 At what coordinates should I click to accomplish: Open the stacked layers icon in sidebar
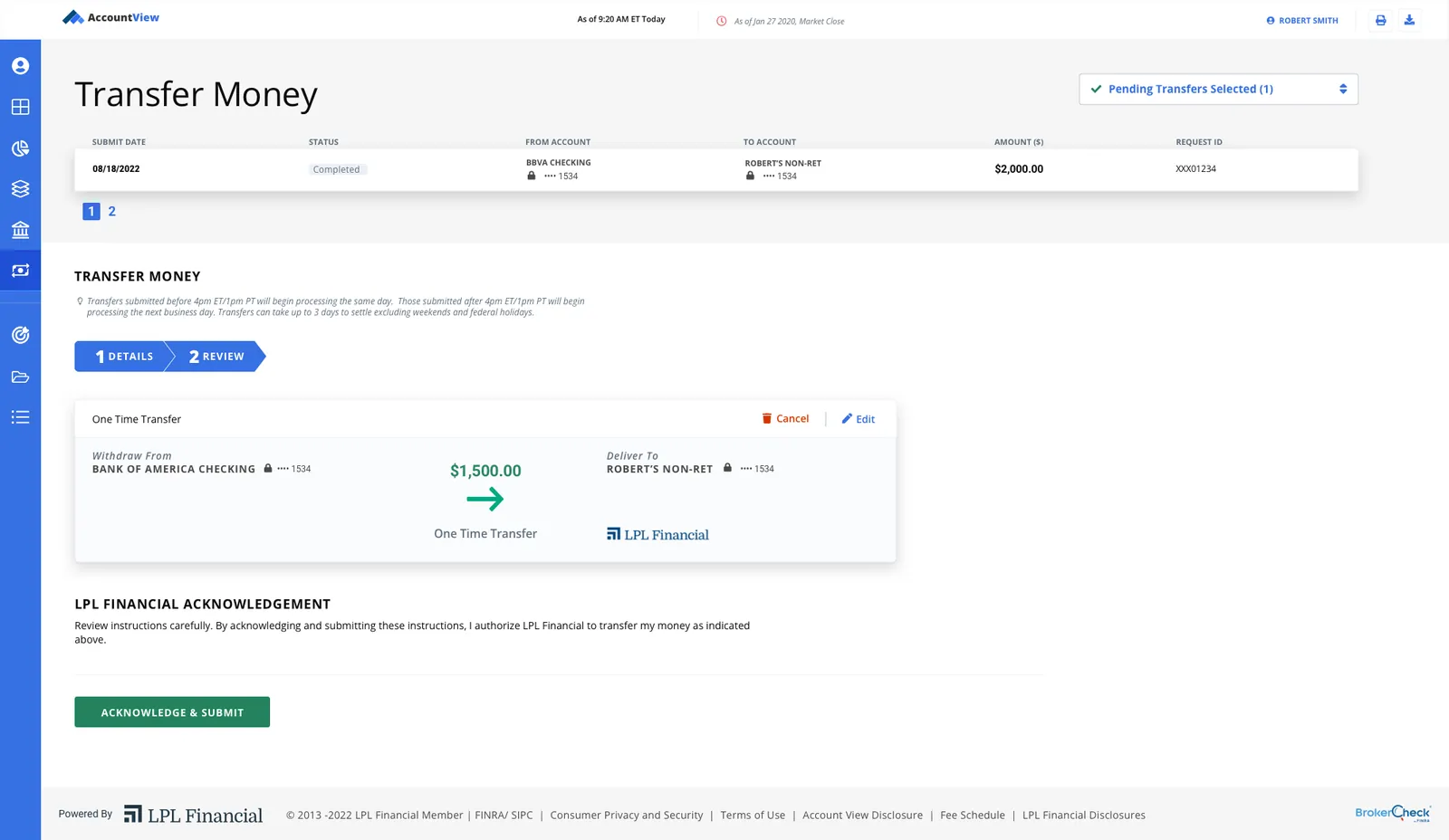[20, 188]
